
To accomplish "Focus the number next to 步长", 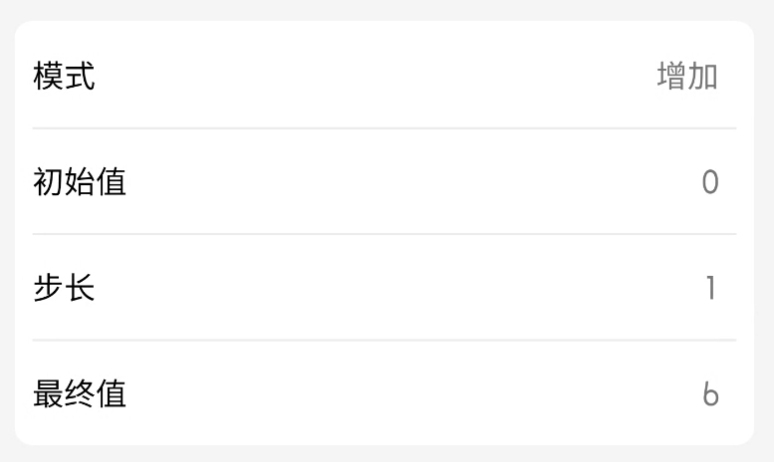I will 711,289.
